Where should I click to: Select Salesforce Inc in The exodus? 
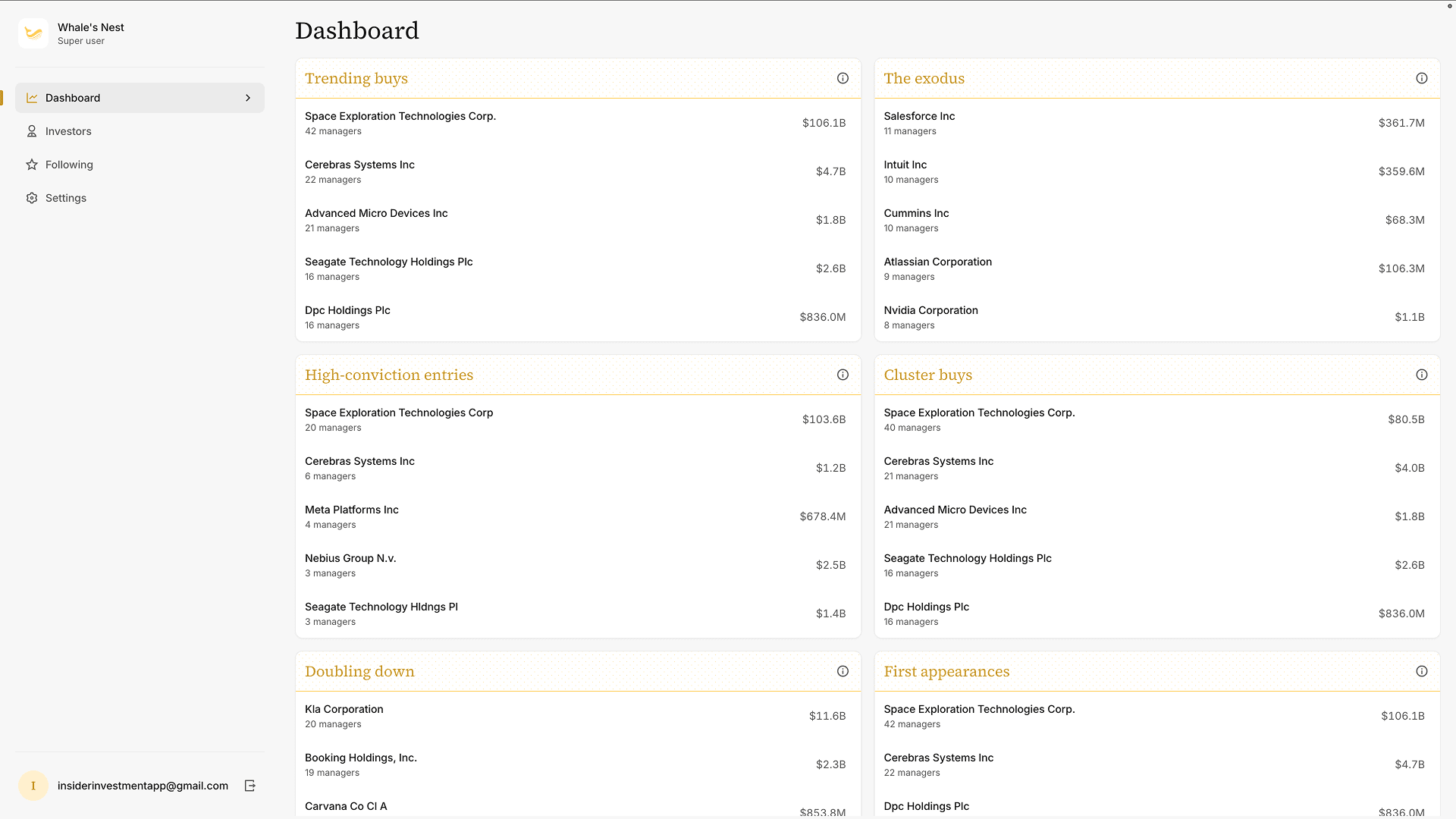click(1156, 123)
